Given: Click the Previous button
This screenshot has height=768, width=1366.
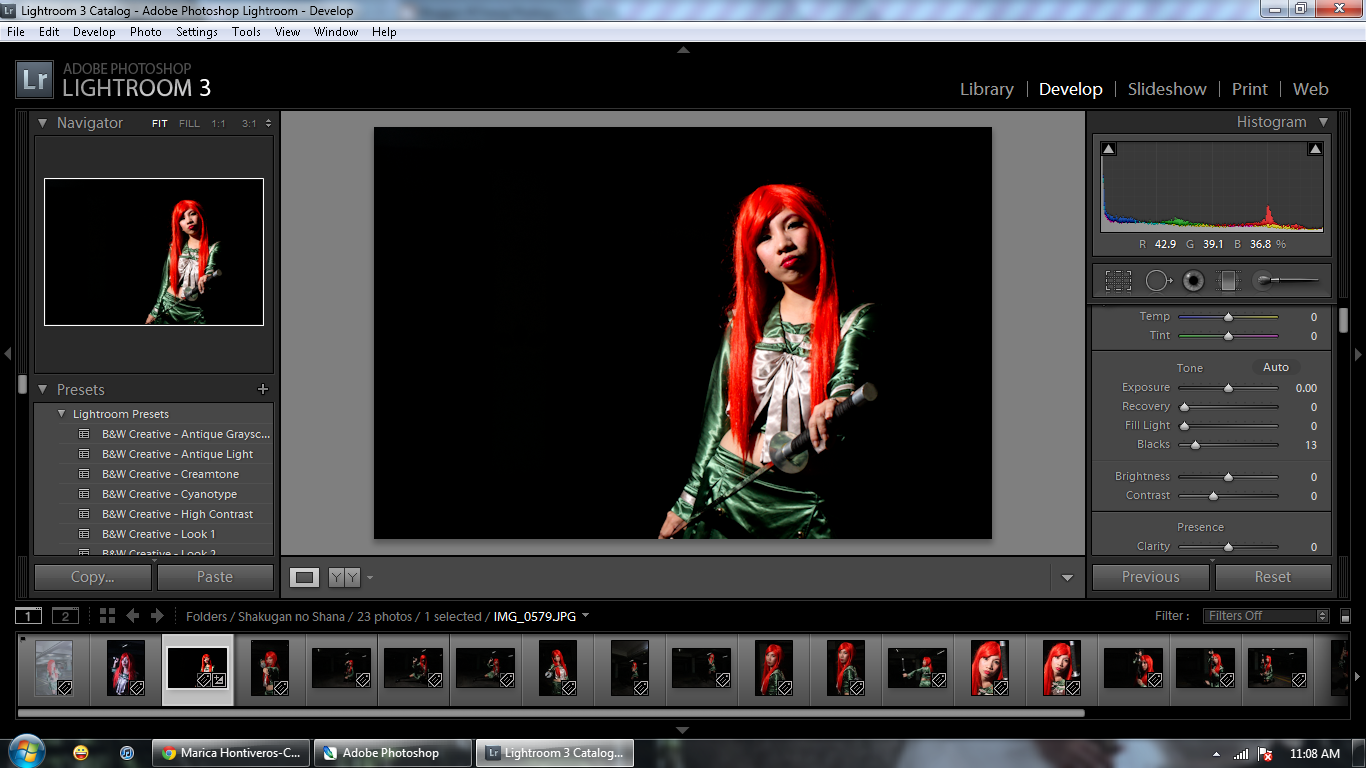Looking at the screenshot, I should (x=1150, y=577).
